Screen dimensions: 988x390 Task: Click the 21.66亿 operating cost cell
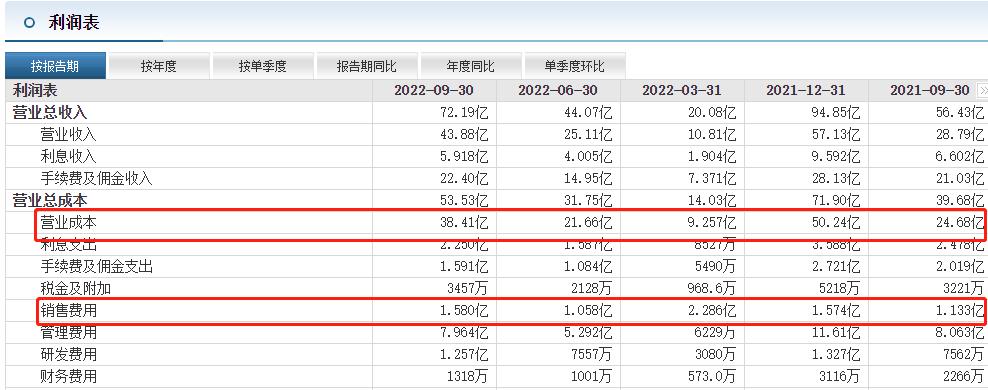tap(587, 223)
